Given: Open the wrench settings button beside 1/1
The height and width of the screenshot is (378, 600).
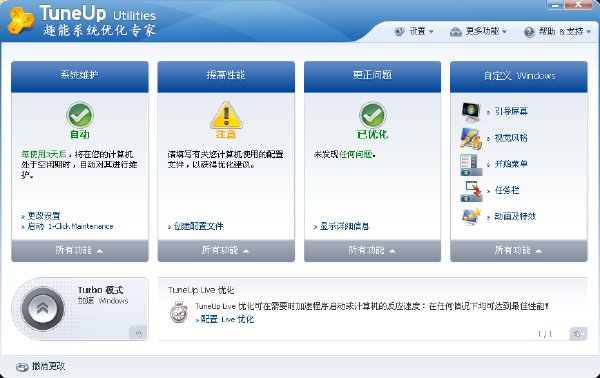Looking at the screenshot, I should tap(578, 334).
